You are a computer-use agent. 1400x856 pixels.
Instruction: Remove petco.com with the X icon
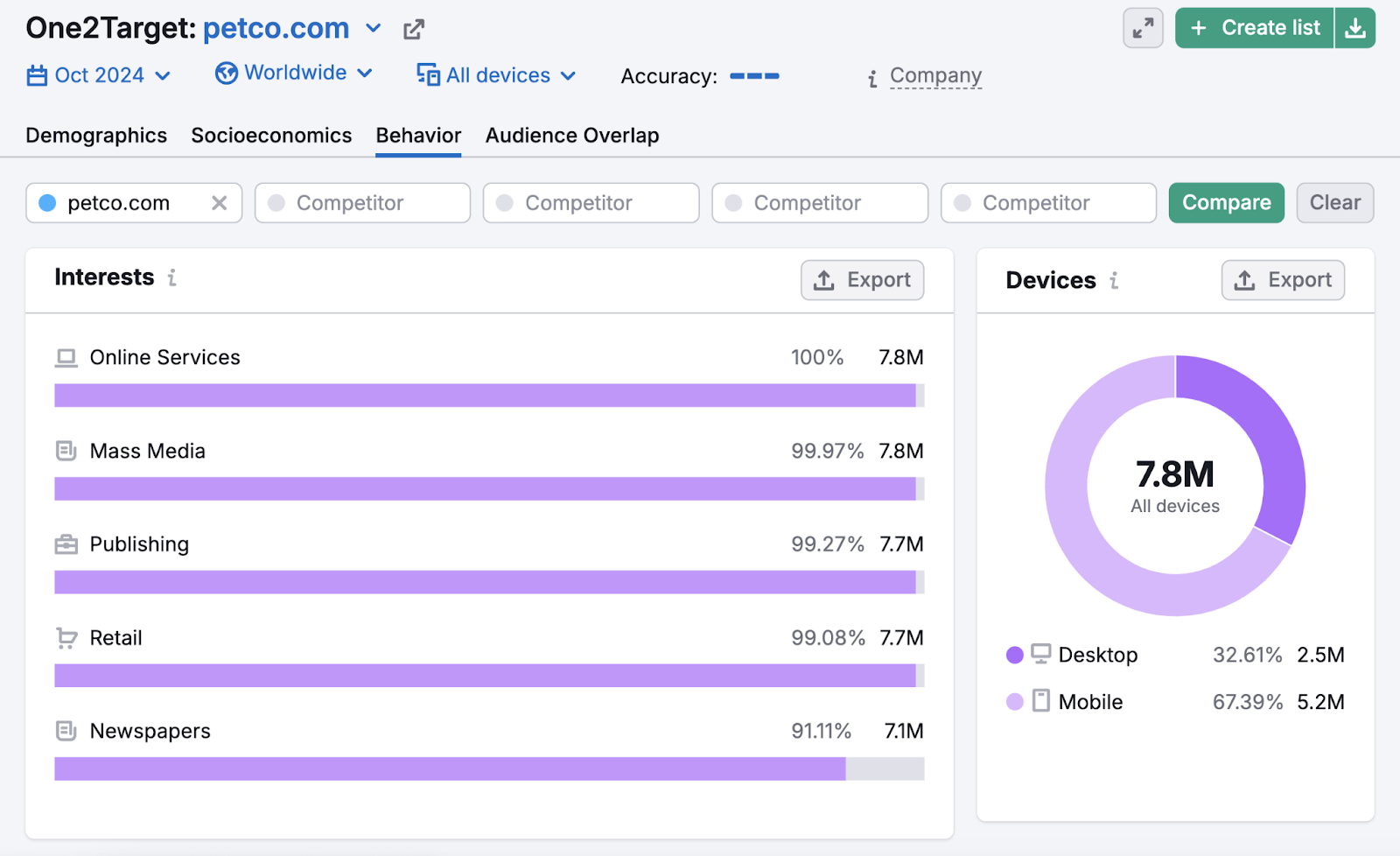coord(220,203)
